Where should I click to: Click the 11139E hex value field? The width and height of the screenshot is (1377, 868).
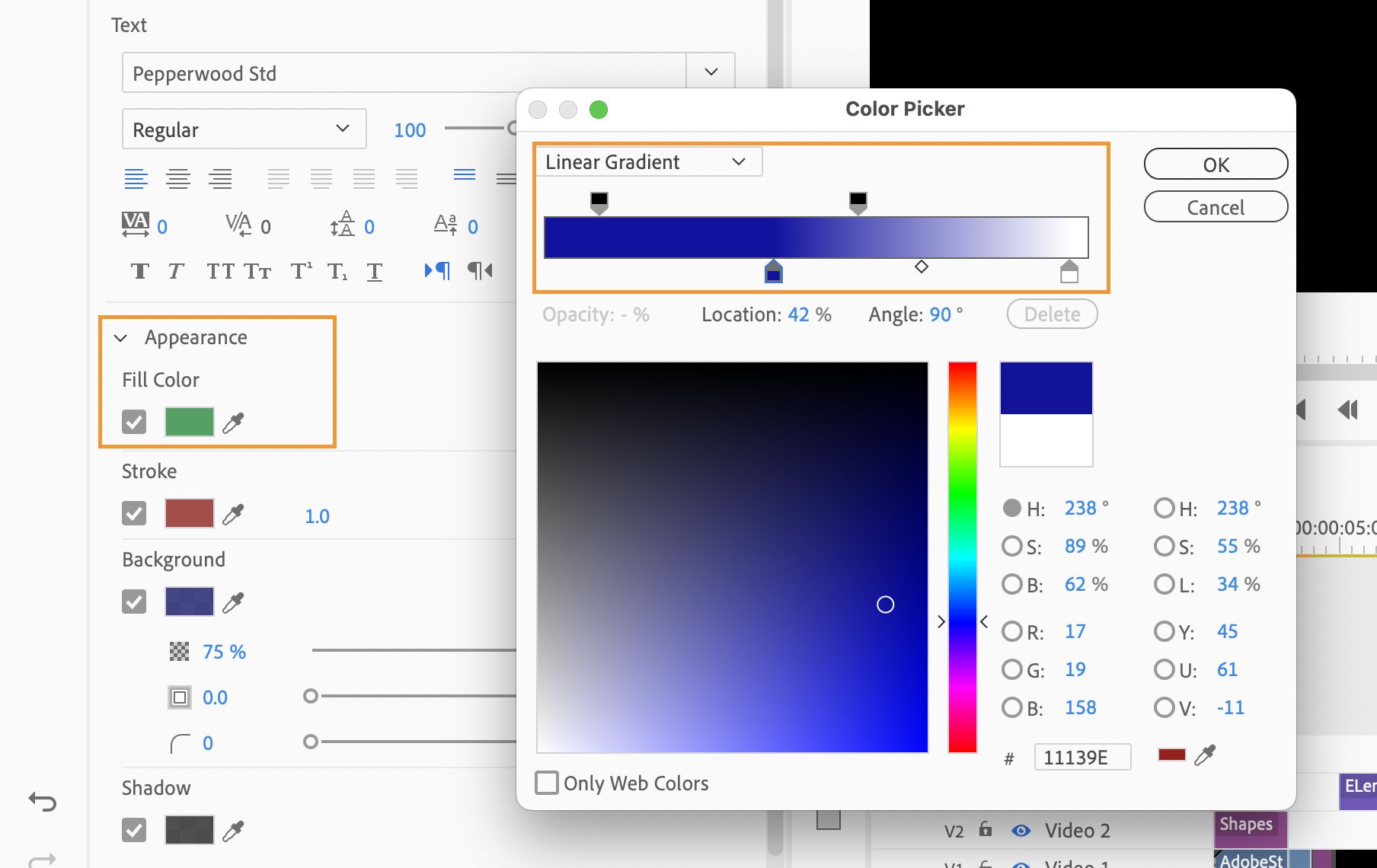tap(1081, 756)
